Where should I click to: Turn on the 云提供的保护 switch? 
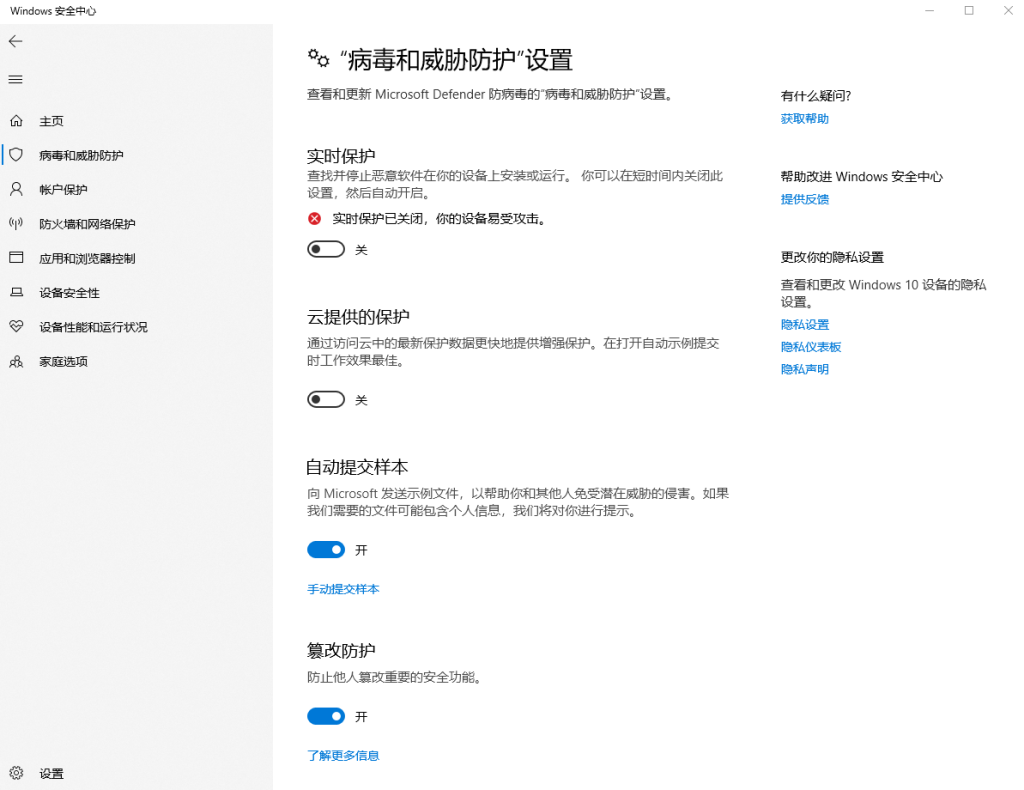(x=325, y=399)
